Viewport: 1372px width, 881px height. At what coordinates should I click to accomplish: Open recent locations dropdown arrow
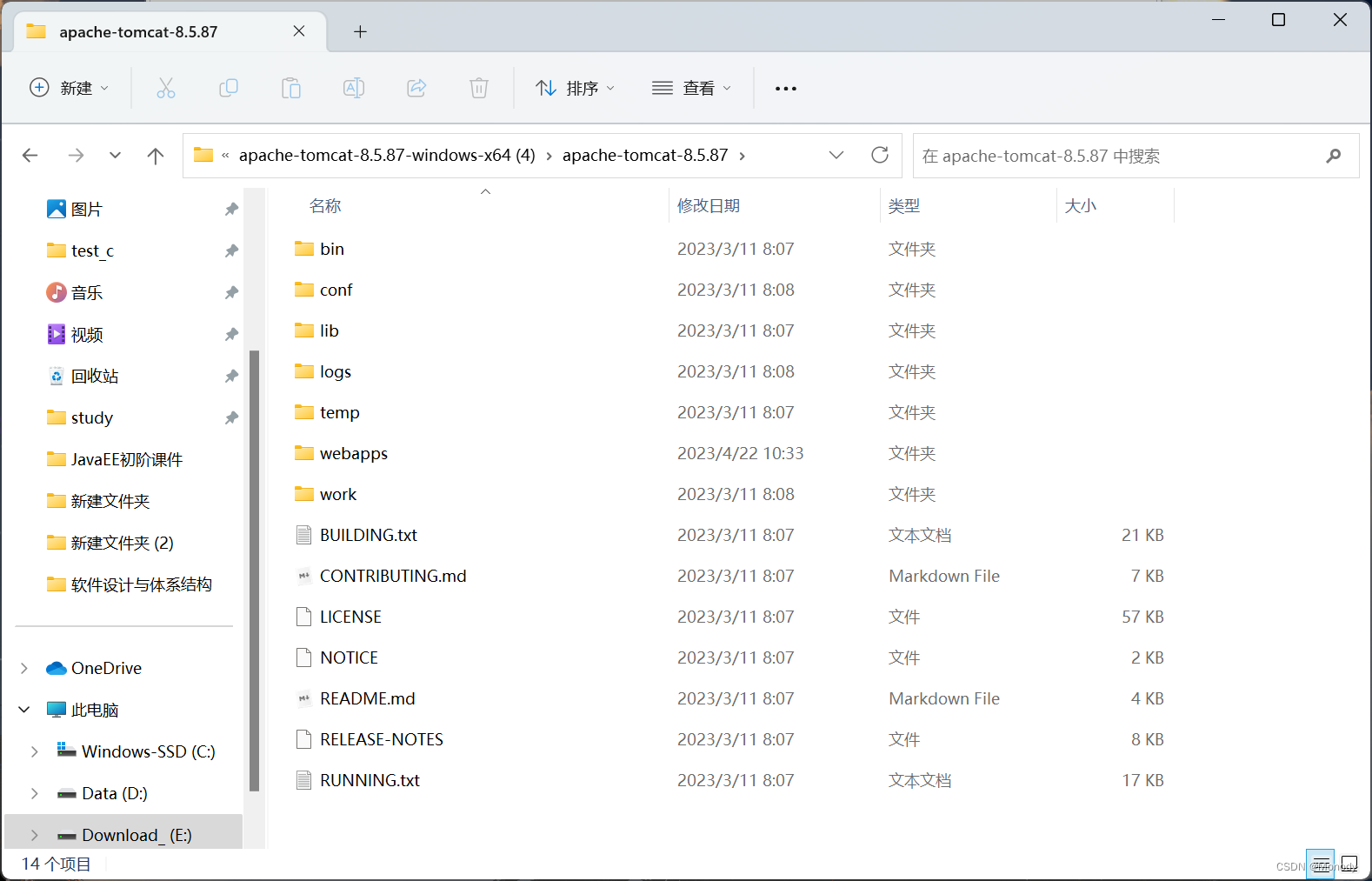point(115,156)
